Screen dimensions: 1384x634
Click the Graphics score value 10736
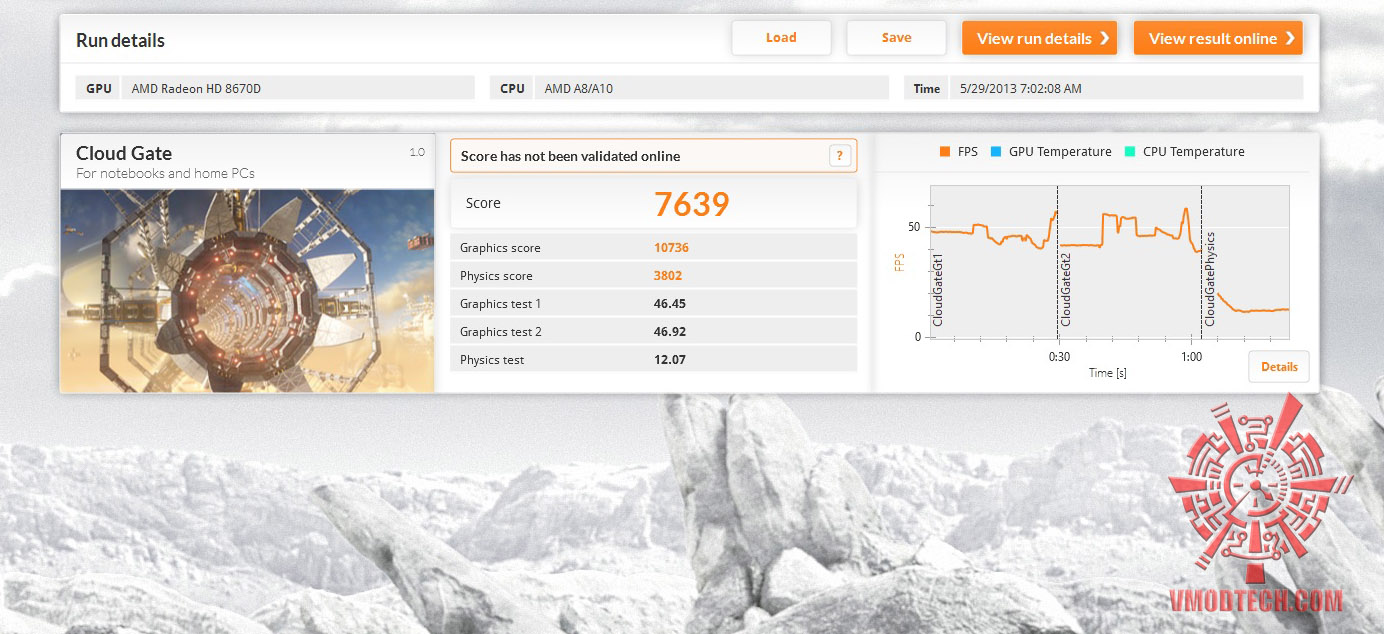pos(671,248)
